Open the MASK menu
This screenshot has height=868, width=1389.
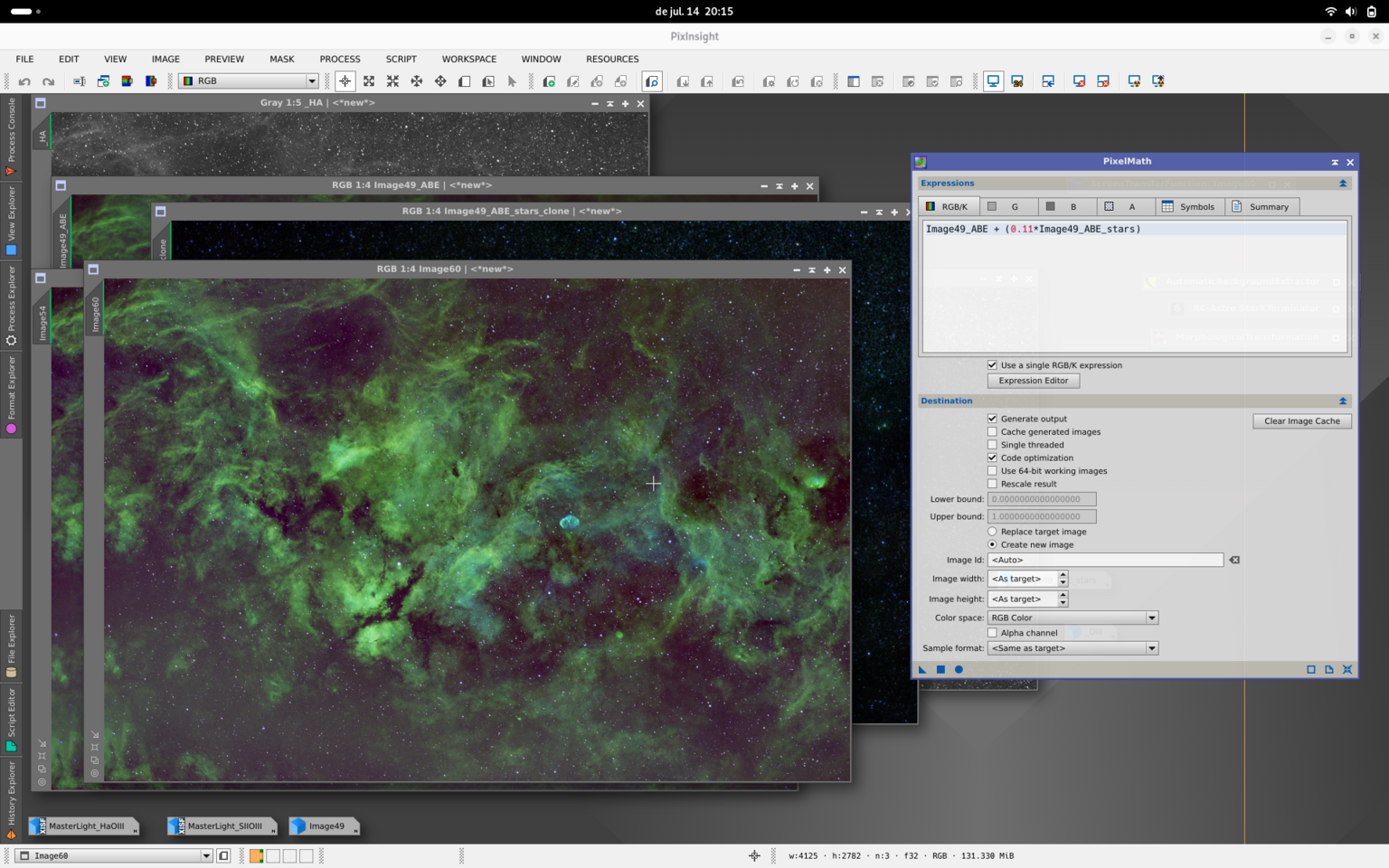[281, 60]
